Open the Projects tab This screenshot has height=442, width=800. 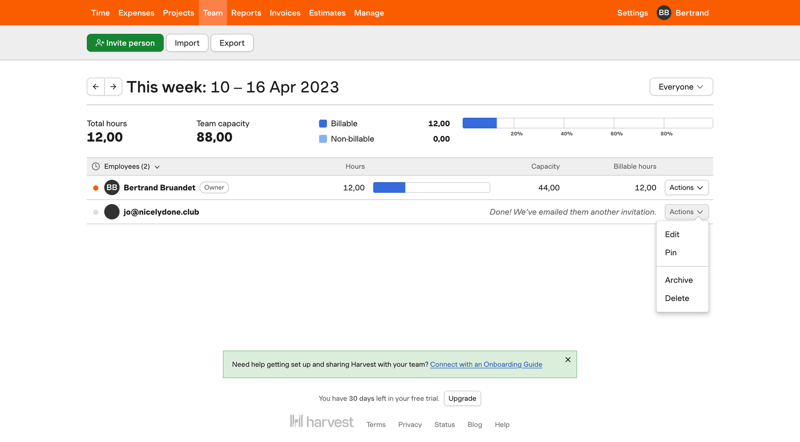178,13
